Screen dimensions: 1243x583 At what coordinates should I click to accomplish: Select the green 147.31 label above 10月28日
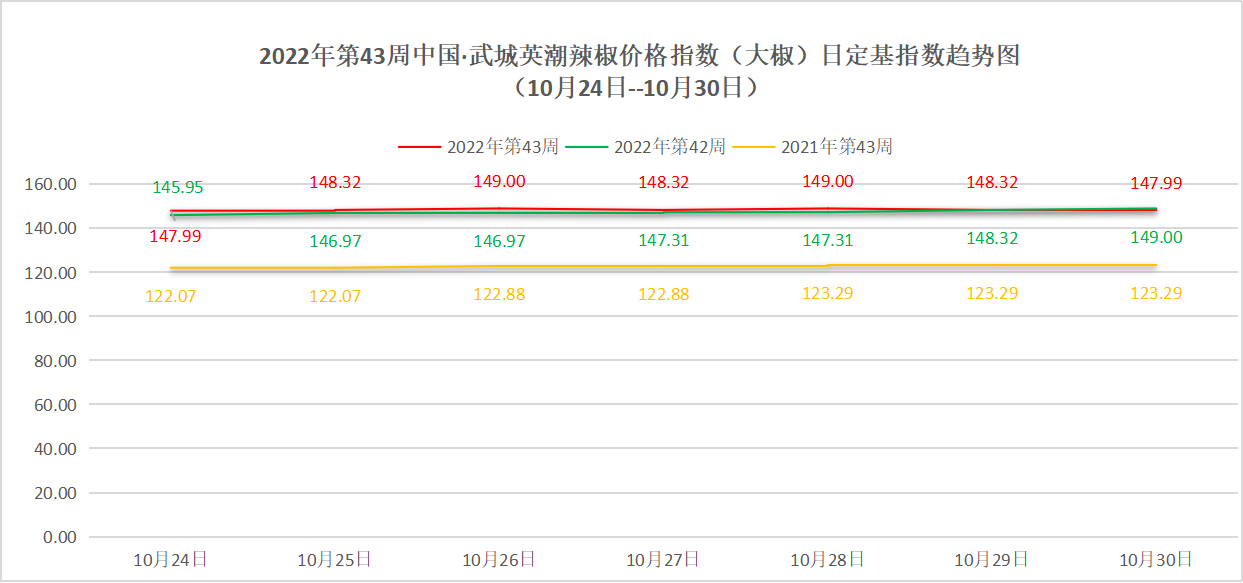(x=827, y=241)
